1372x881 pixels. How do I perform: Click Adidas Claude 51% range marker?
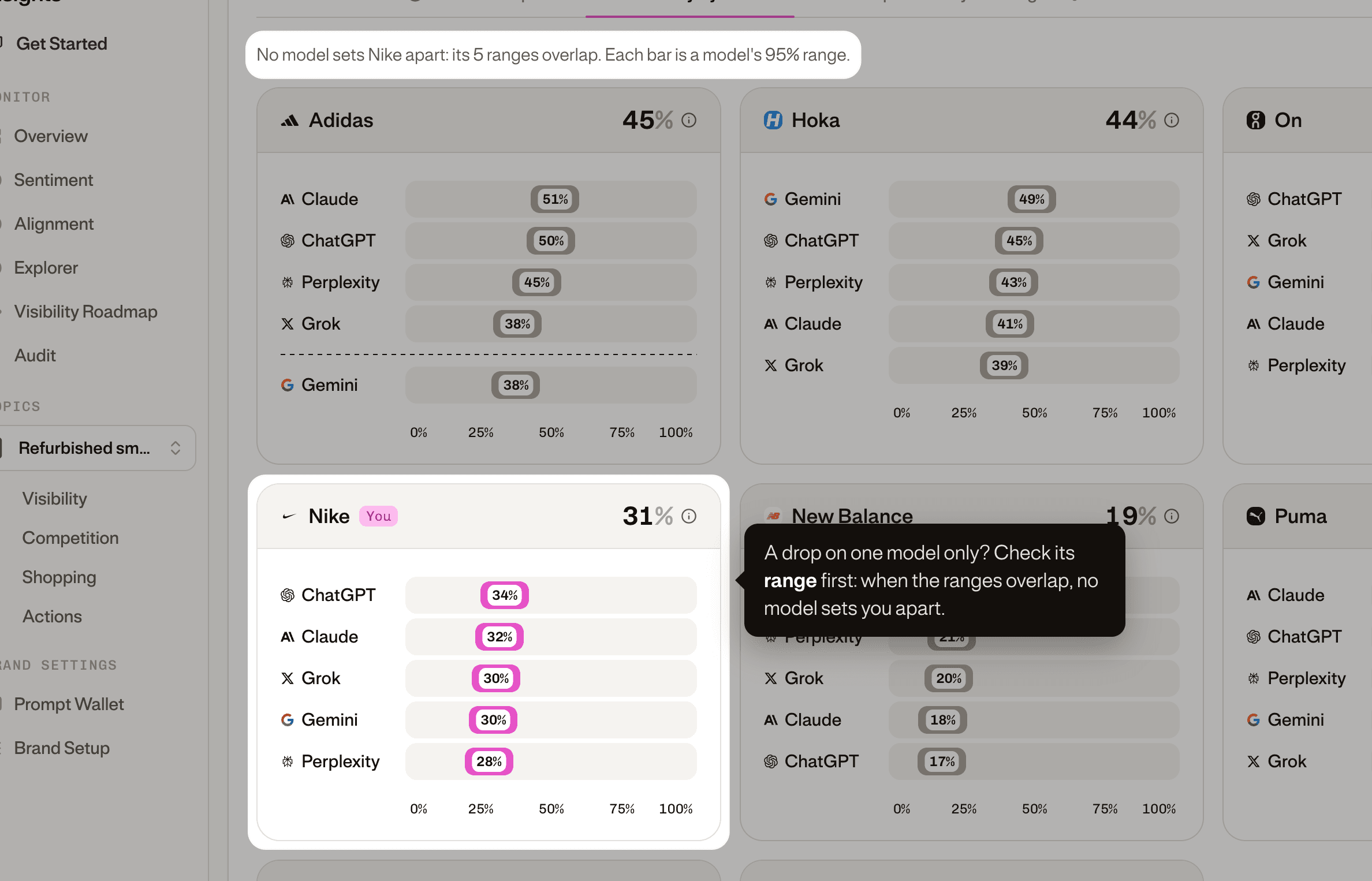[x=555, y=199]
